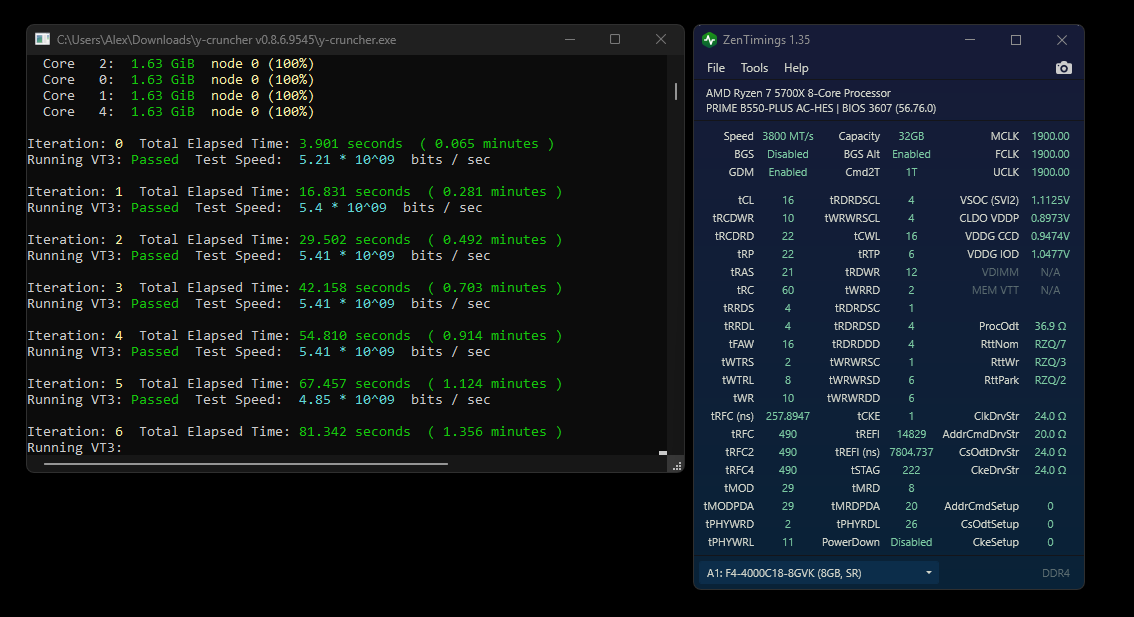Click the AMD Ryzen 7 5700X processor name

(x=798, y=93)
